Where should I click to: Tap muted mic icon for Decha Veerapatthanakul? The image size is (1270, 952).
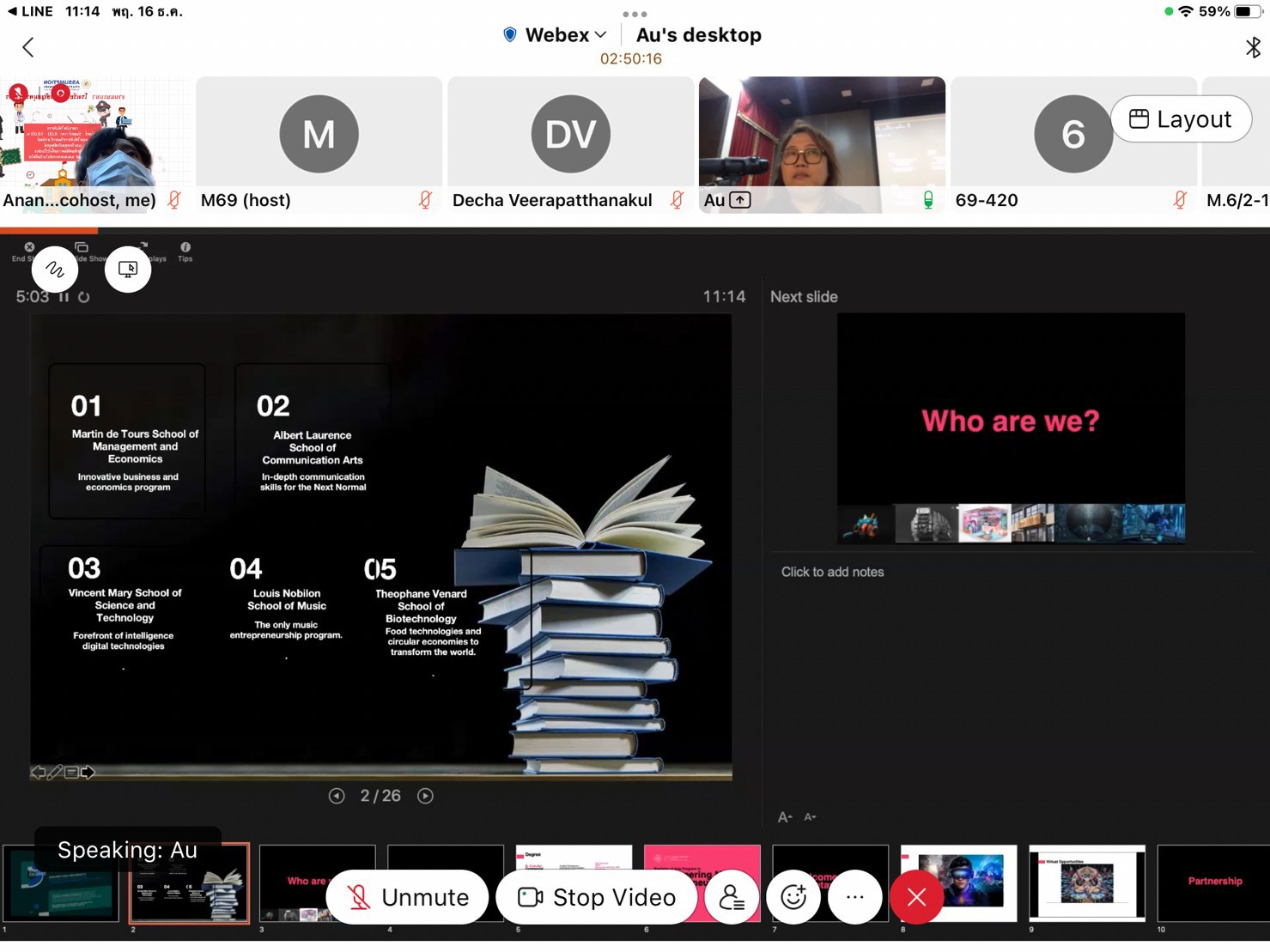pyautogui.click(x=677, y=200)
